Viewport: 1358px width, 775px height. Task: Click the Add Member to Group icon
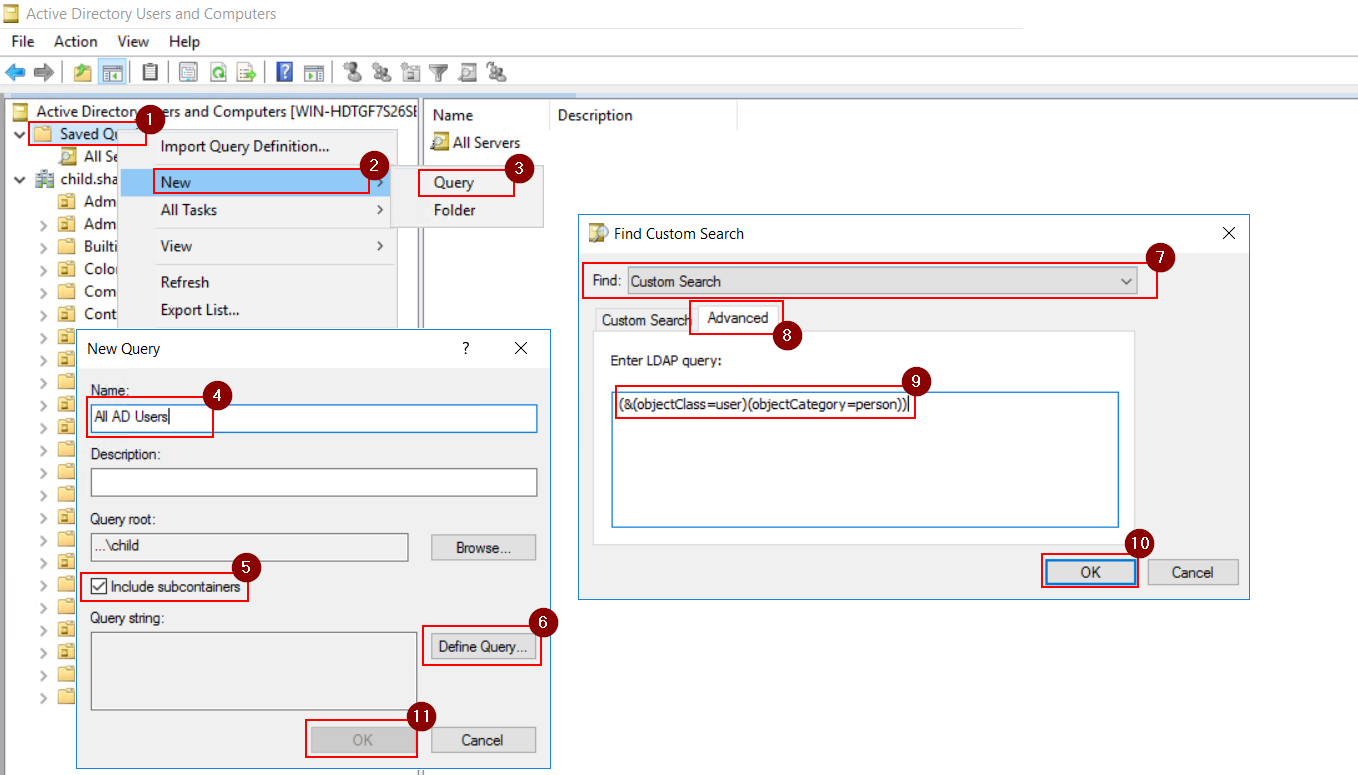(496, 72)
